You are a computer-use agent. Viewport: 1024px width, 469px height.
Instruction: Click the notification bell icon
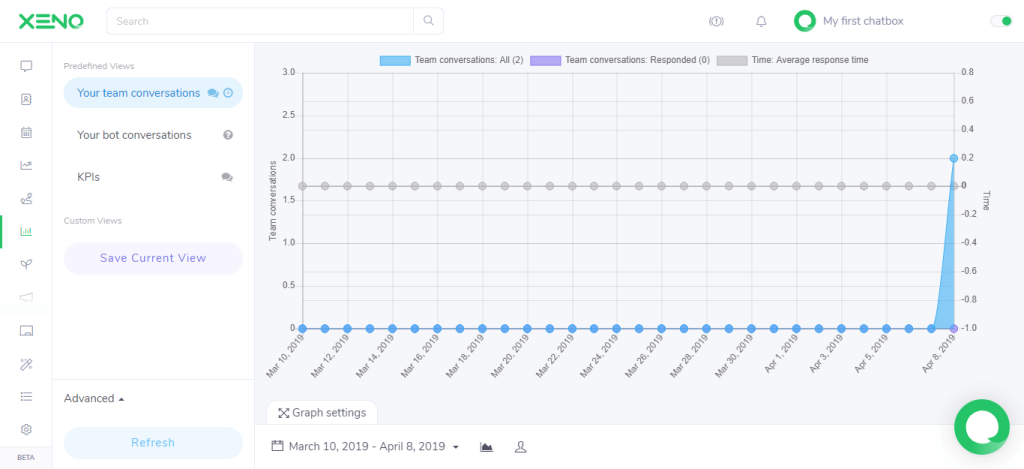[x=761, y=22]
